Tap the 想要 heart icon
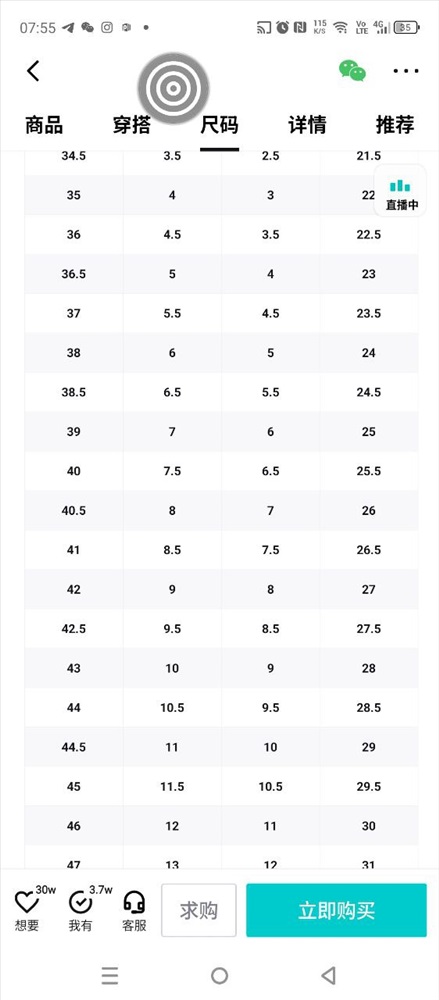Viewport: 439px width, 1000px height. pos(27,902)
